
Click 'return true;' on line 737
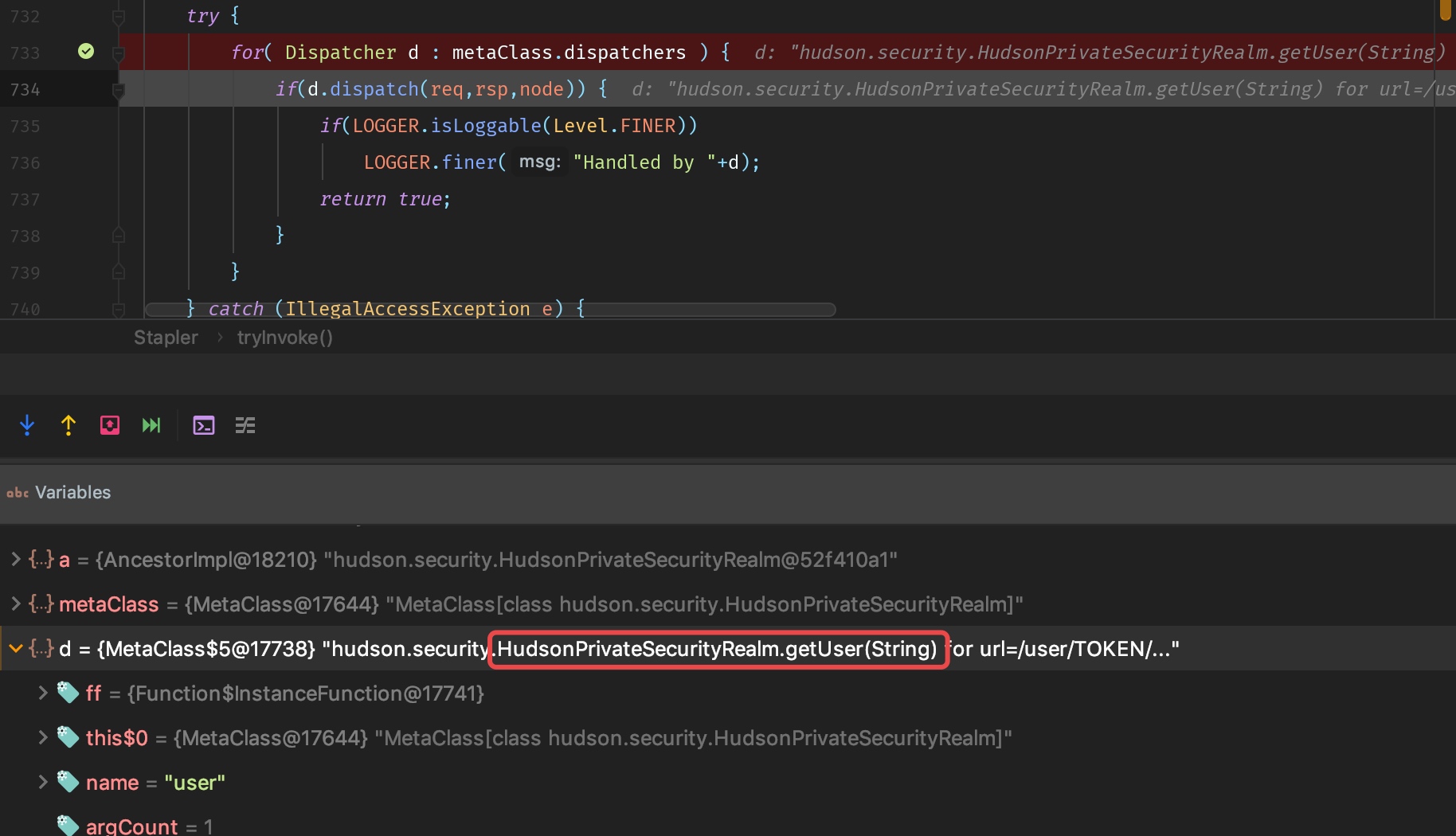pyautogui.click(x=386, y=199)
